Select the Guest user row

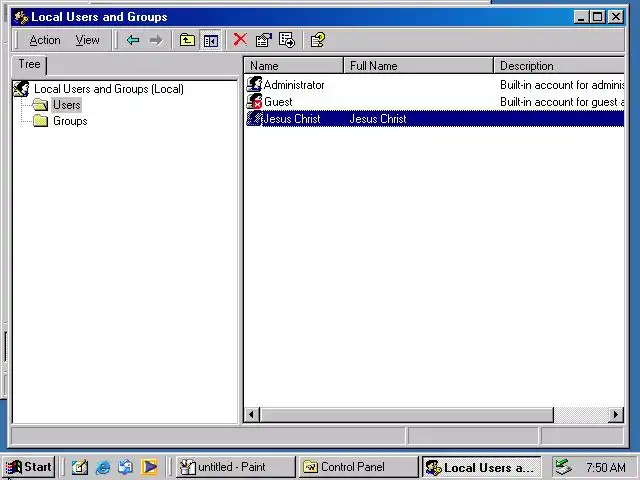[435, 102]
